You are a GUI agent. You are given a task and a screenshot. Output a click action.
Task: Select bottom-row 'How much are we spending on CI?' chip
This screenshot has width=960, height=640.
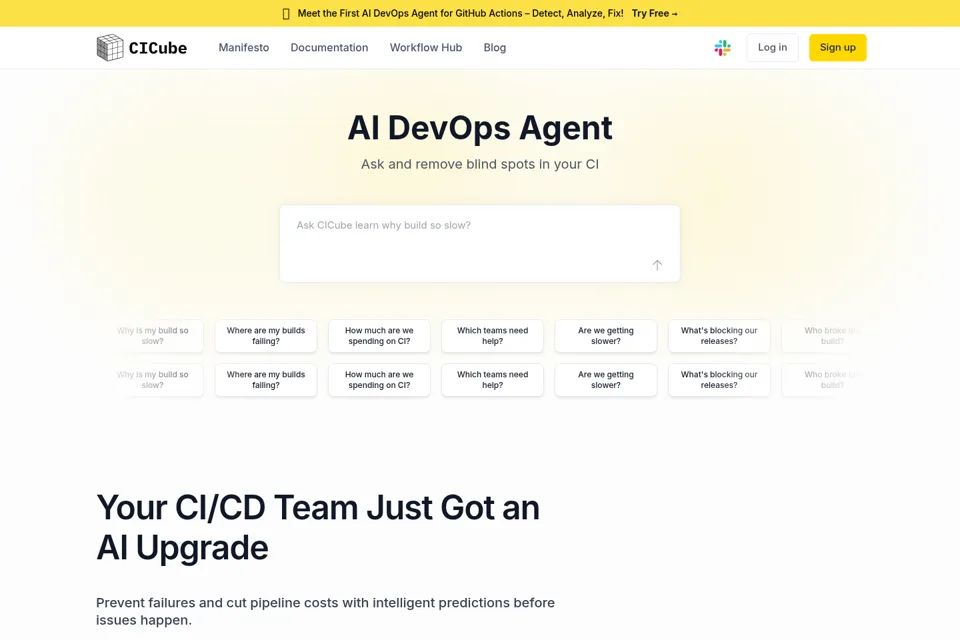coord(379,380)
